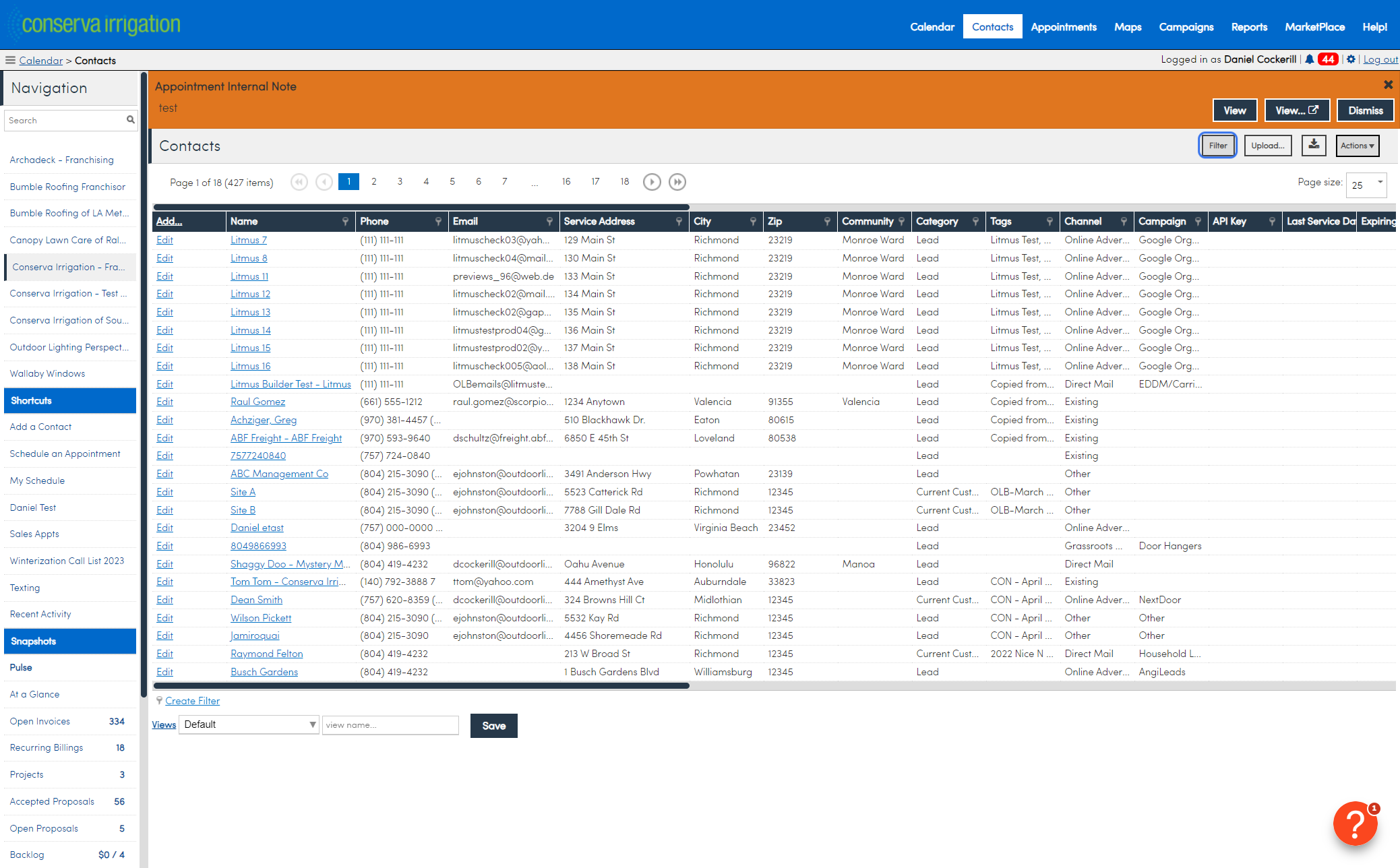Click the download contacts icon button

[x=1314, y=145]
